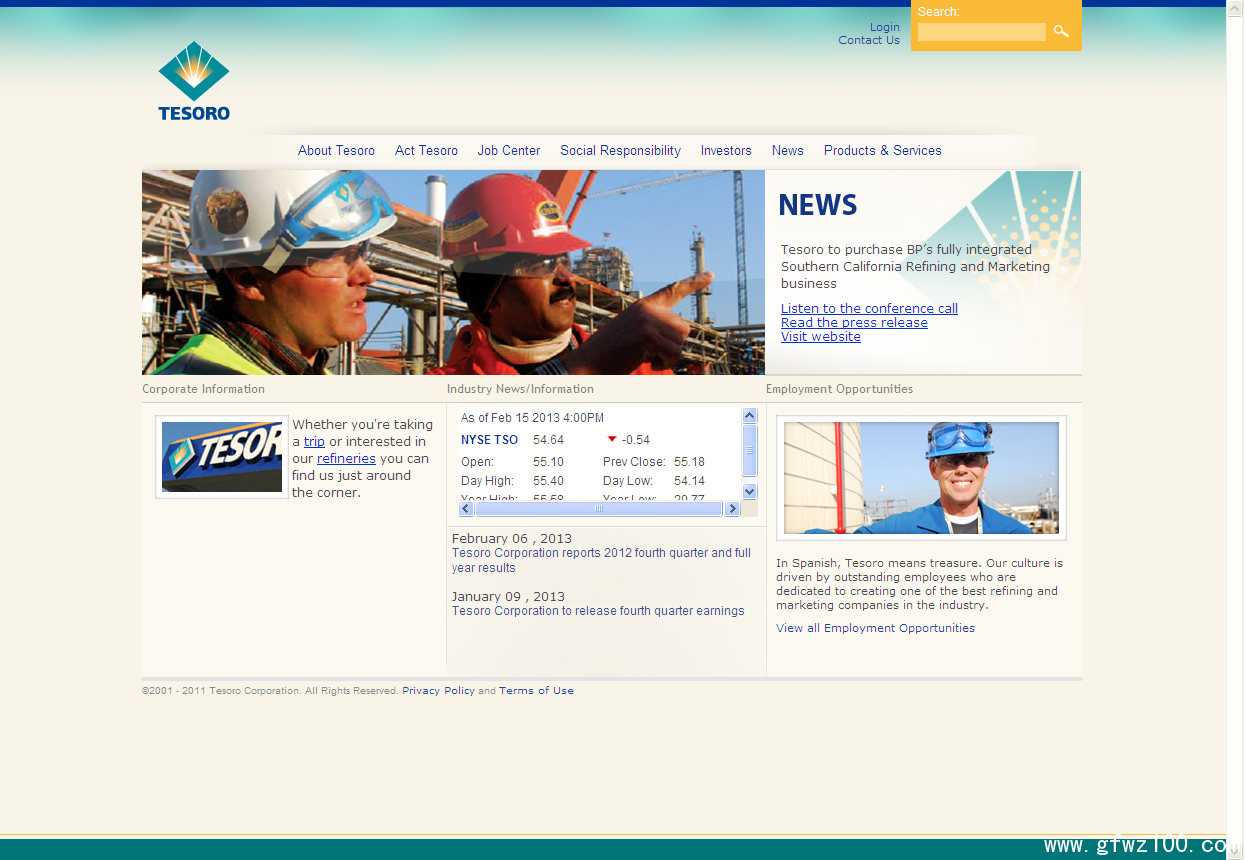Click the stock widget scroll right arrow
1245x860 pixels.
(x=732, y=509)
